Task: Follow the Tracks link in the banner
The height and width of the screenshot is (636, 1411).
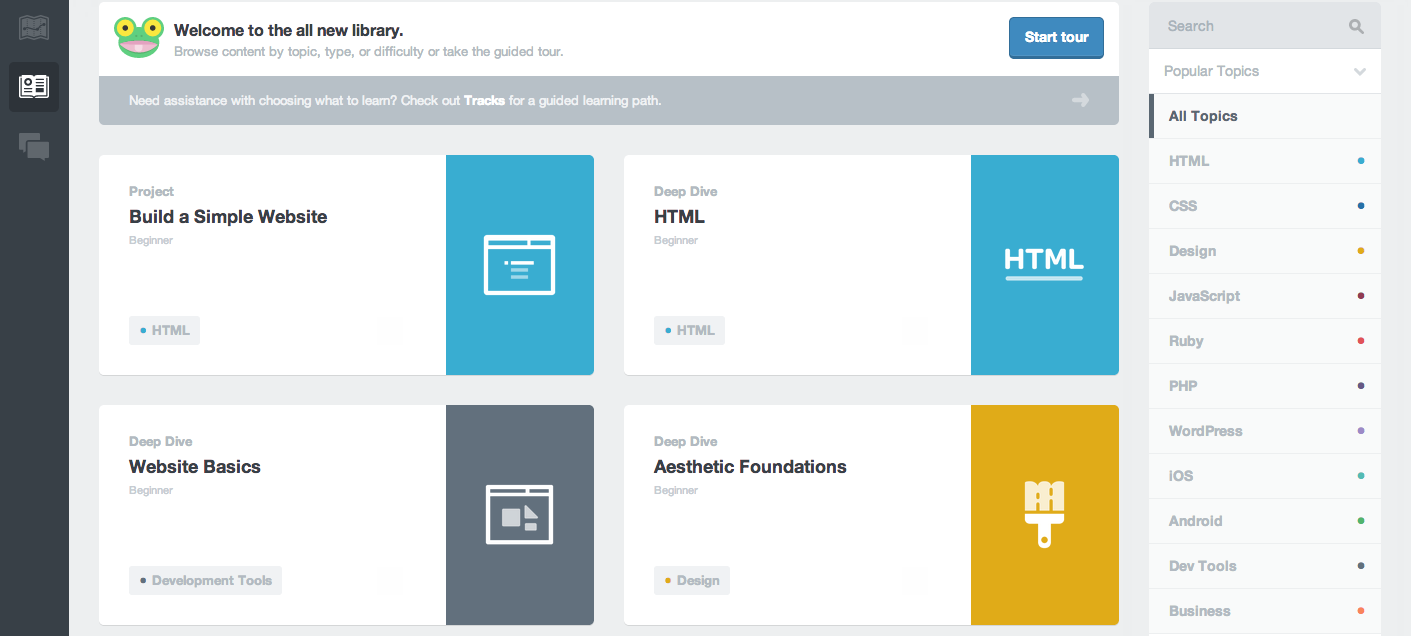Action: click(484, 101)
